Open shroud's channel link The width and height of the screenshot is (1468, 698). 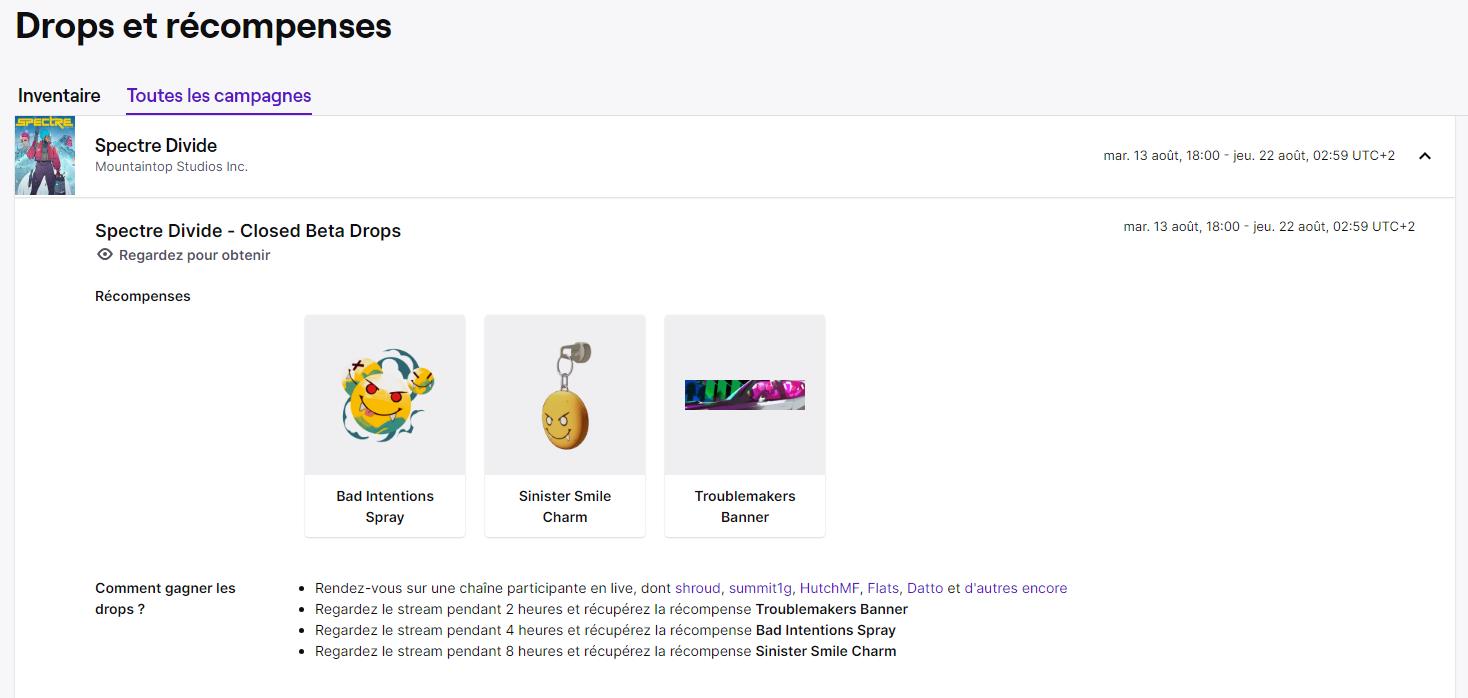tap(696, 588)
